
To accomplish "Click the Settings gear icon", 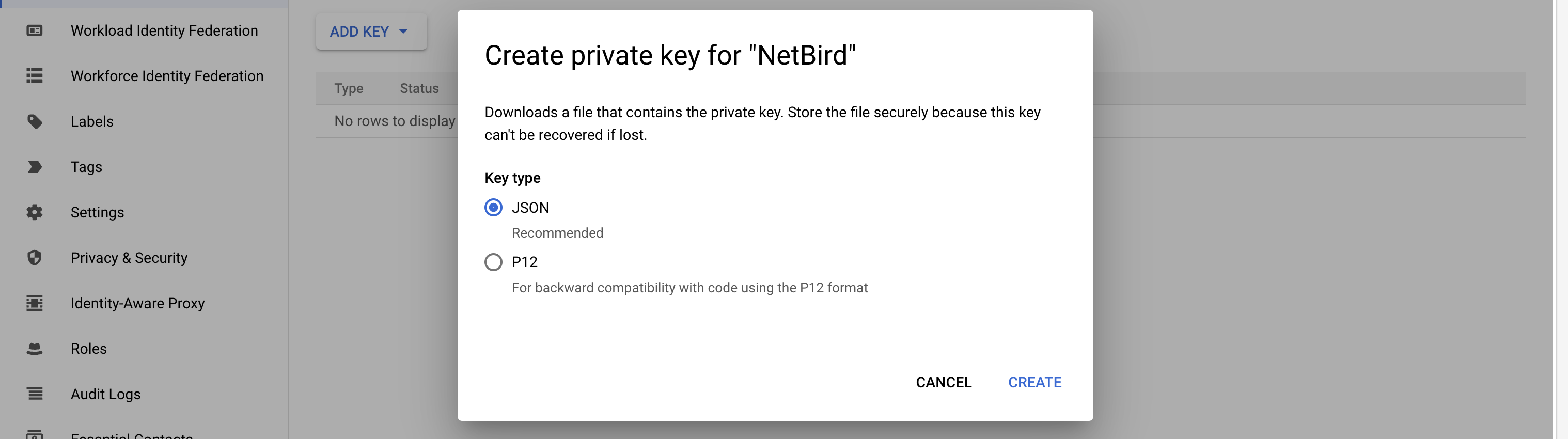I will point(35,212).
